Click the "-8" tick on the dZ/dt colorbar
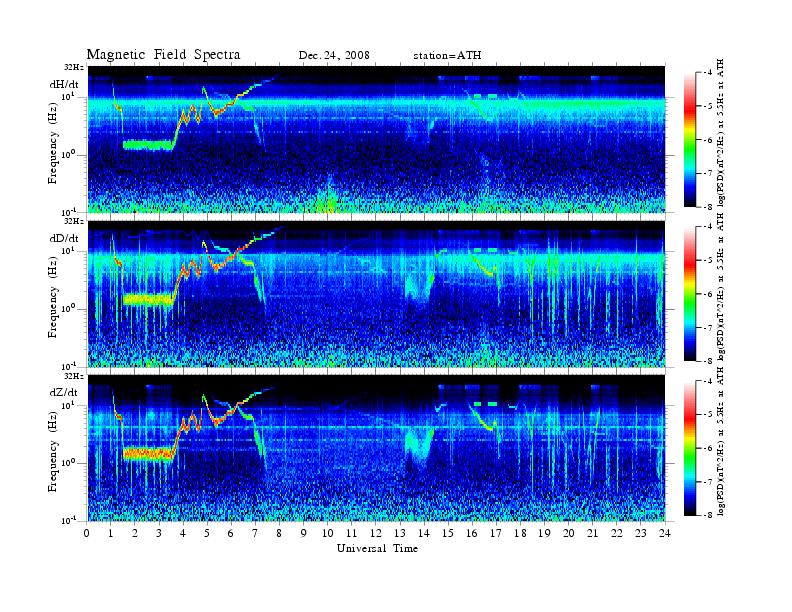This screenshot has height=612, width=792. 708,515
